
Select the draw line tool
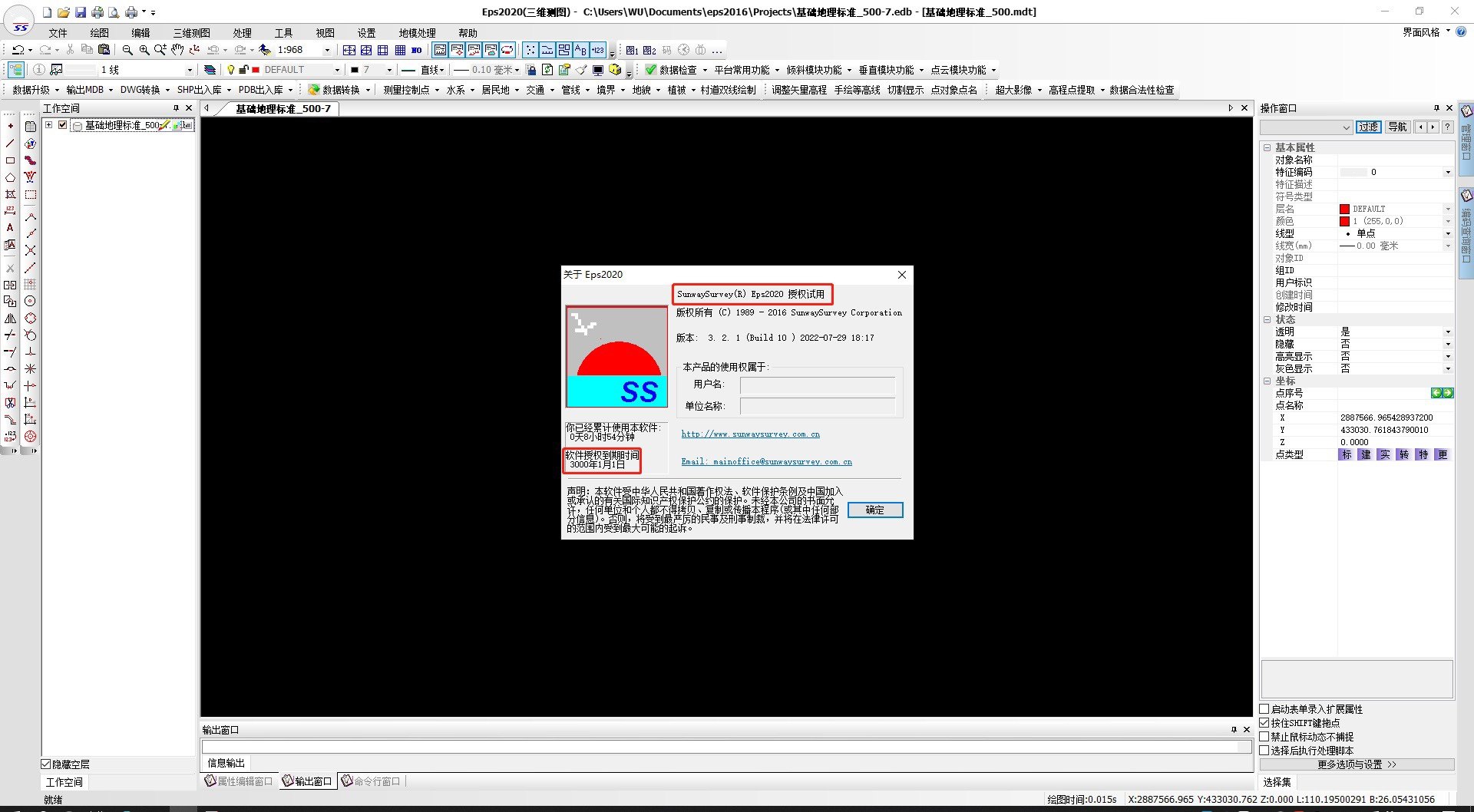tap(10, 144)
